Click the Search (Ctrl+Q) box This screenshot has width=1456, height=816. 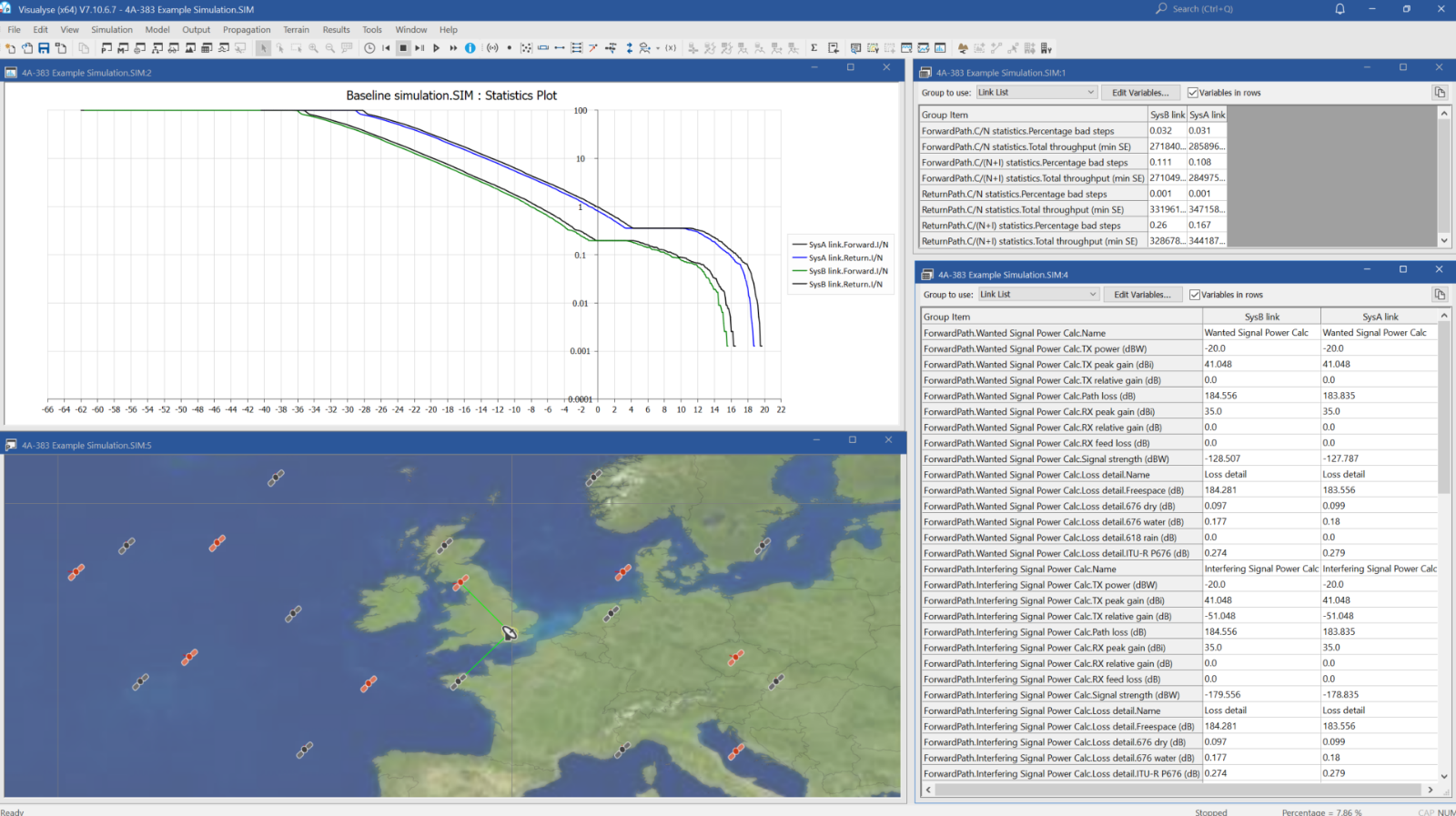(x=1201, y=9)
